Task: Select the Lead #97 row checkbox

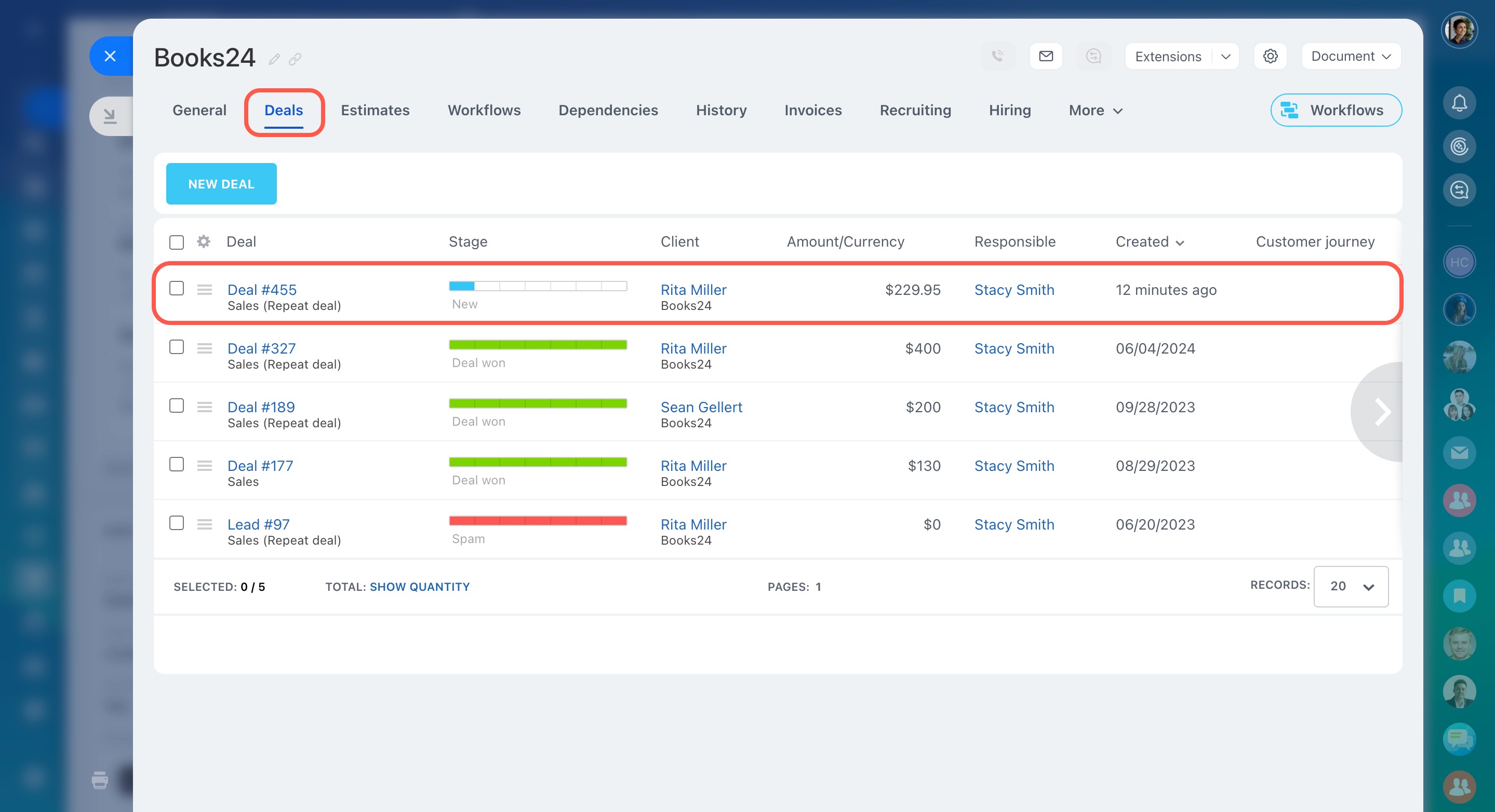Action: tap(177, 523)
